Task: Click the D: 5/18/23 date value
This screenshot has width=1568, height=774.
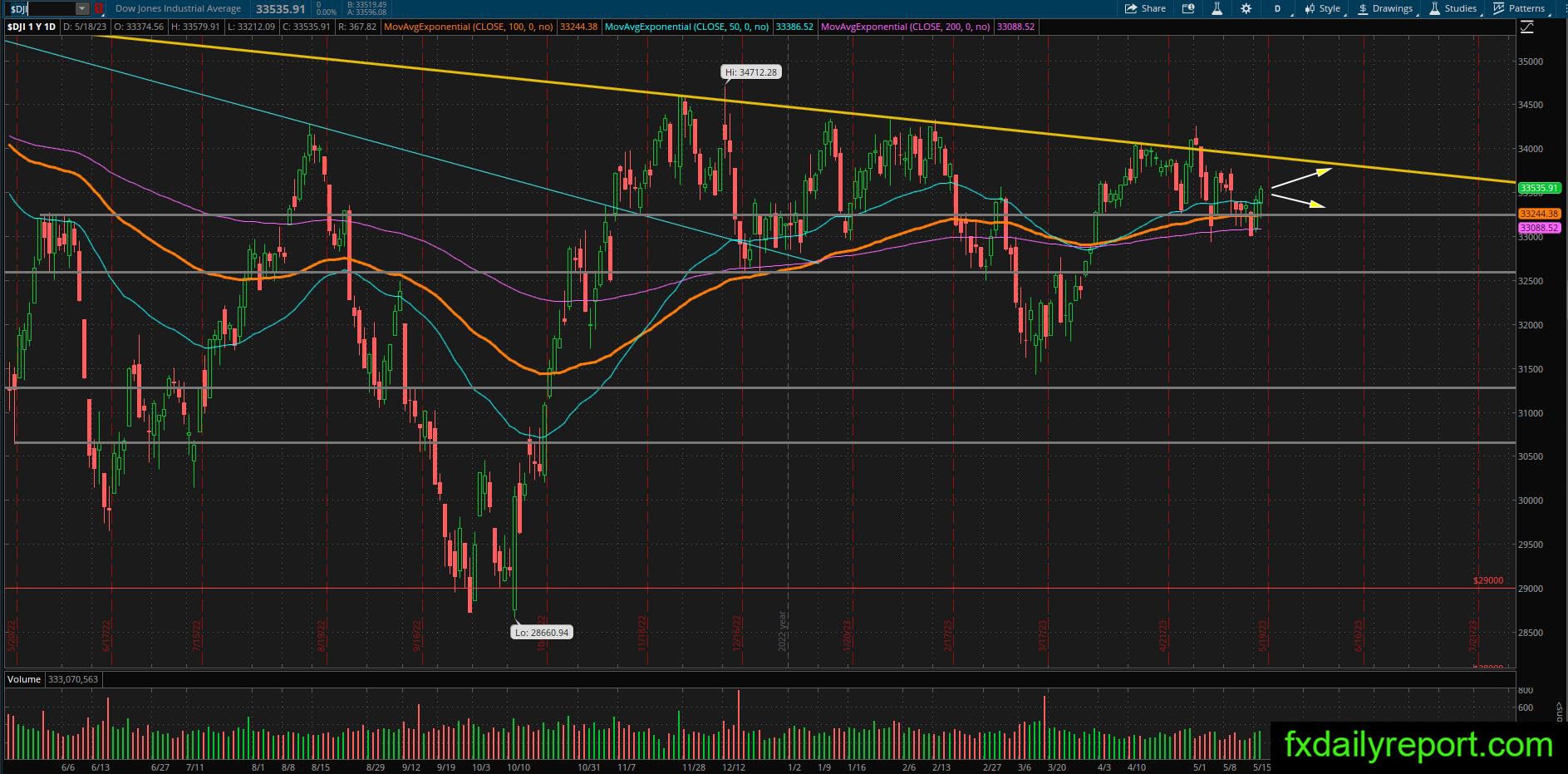Action: coord(85,27)
